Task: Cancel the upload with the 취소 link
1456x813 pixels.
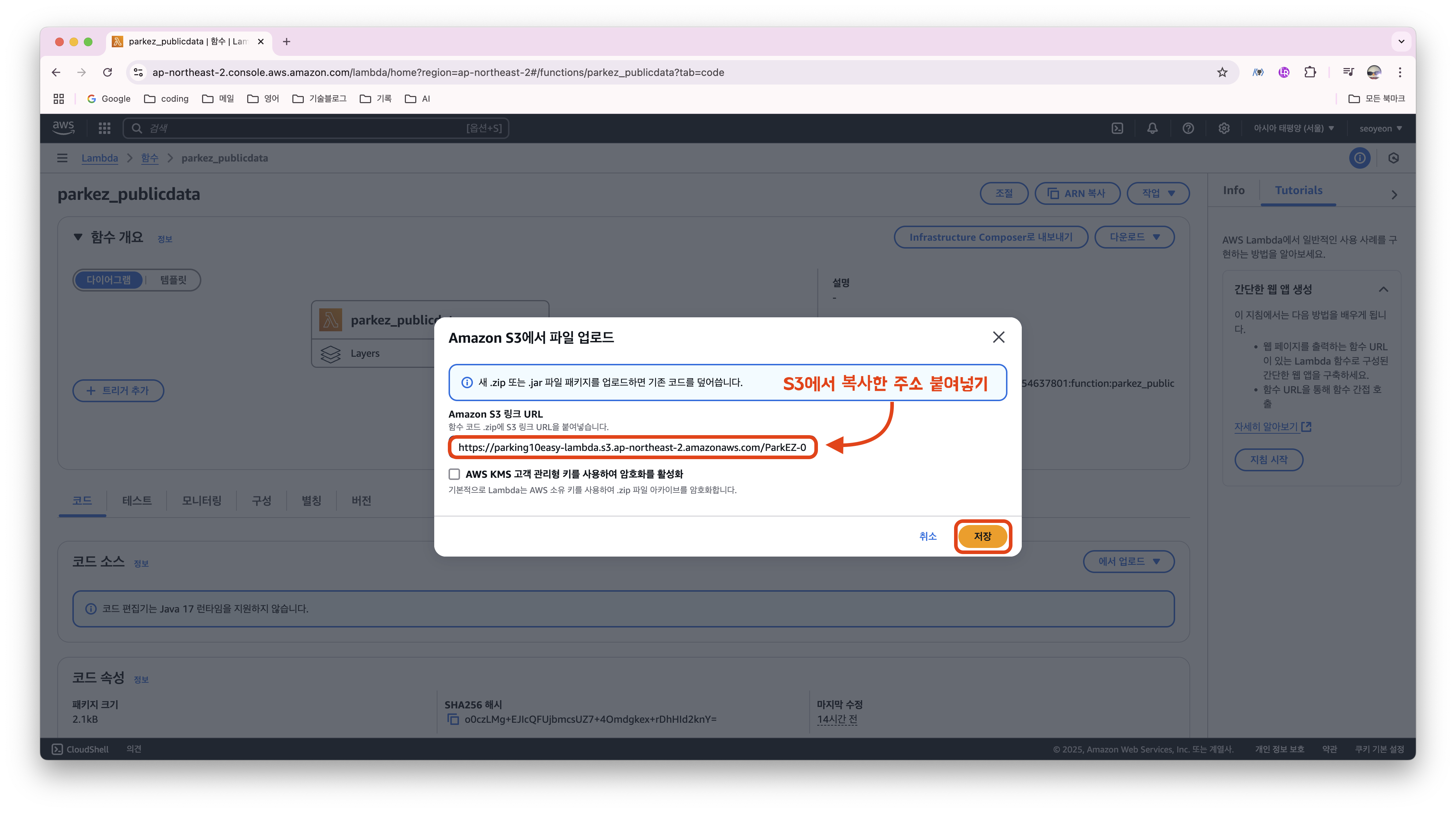Action: [928, 536]
